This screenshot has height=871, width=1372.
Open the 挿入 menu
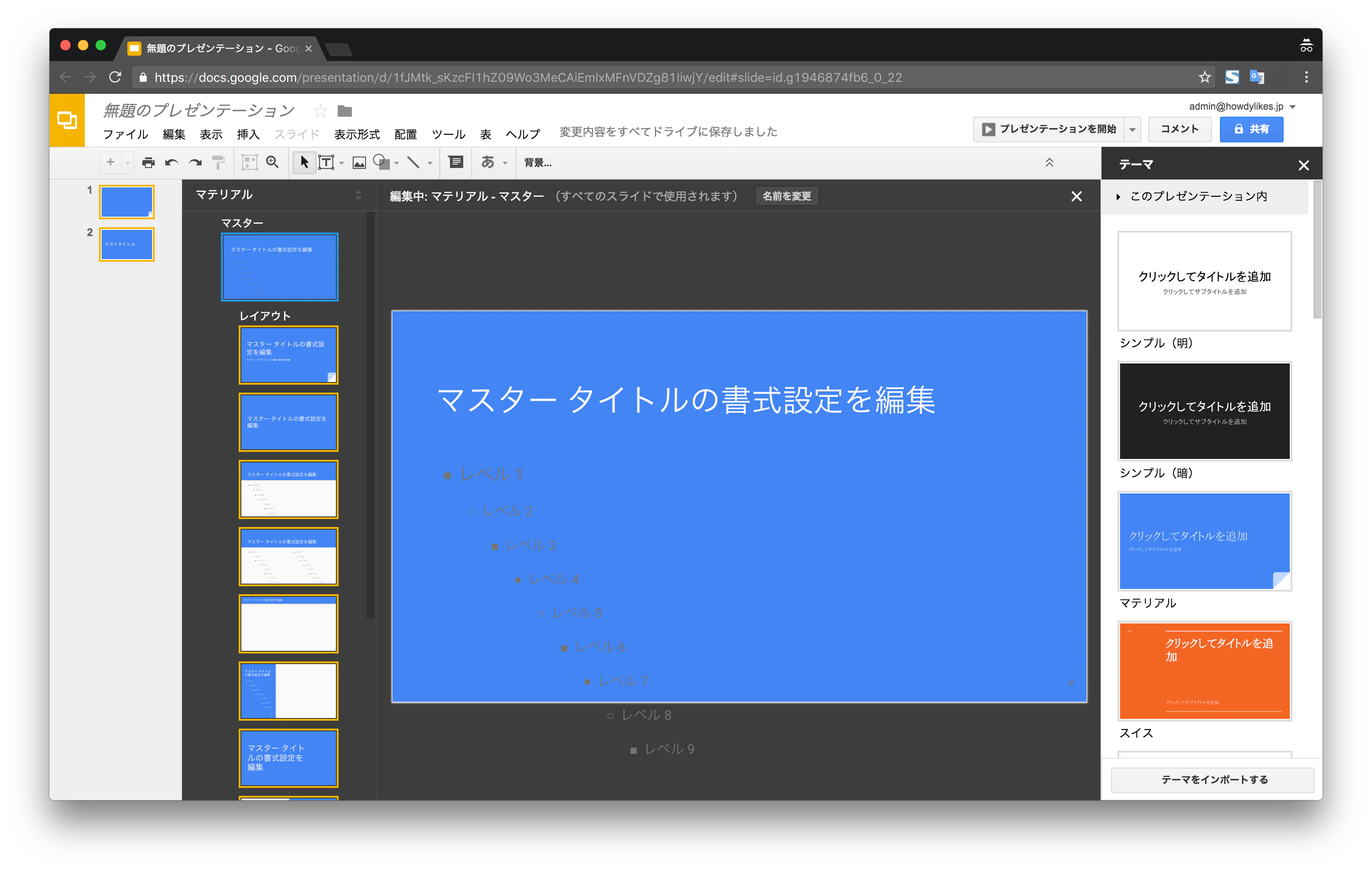point(248,134)
